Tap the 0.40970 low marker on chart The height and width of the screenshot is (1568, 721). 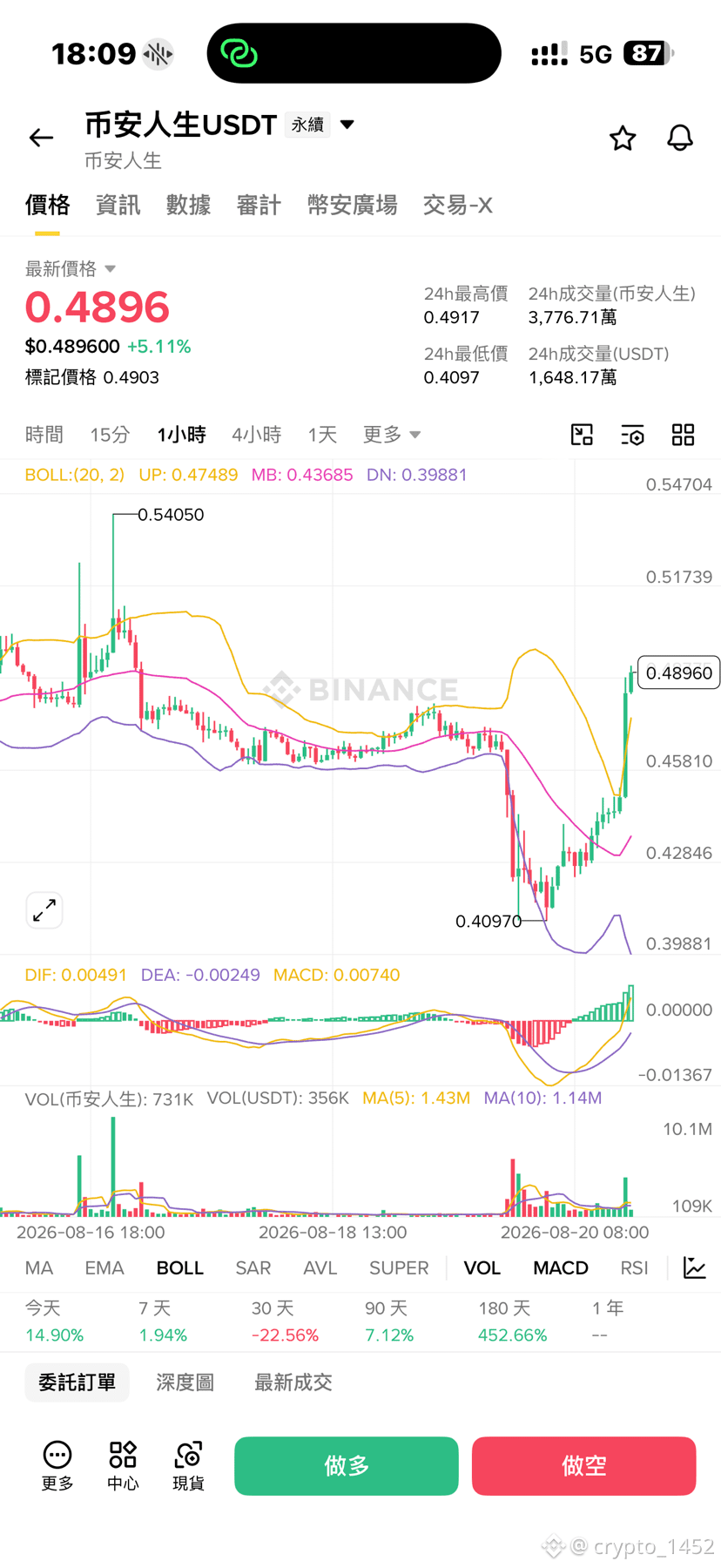489,921
